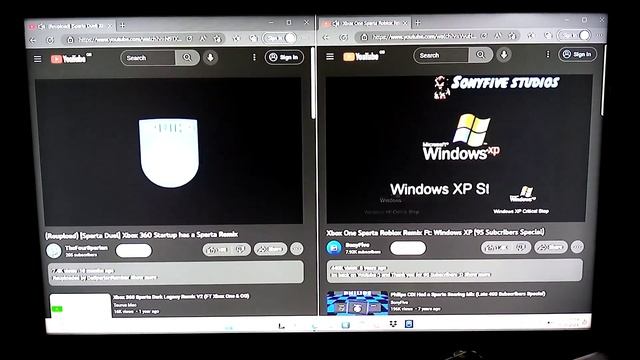Image resolution: width=640 pixels, height=360 pixels.
Task: Dislike the Xbox One Sparta Roblox Remix video
Action: [x=521, y=247]
